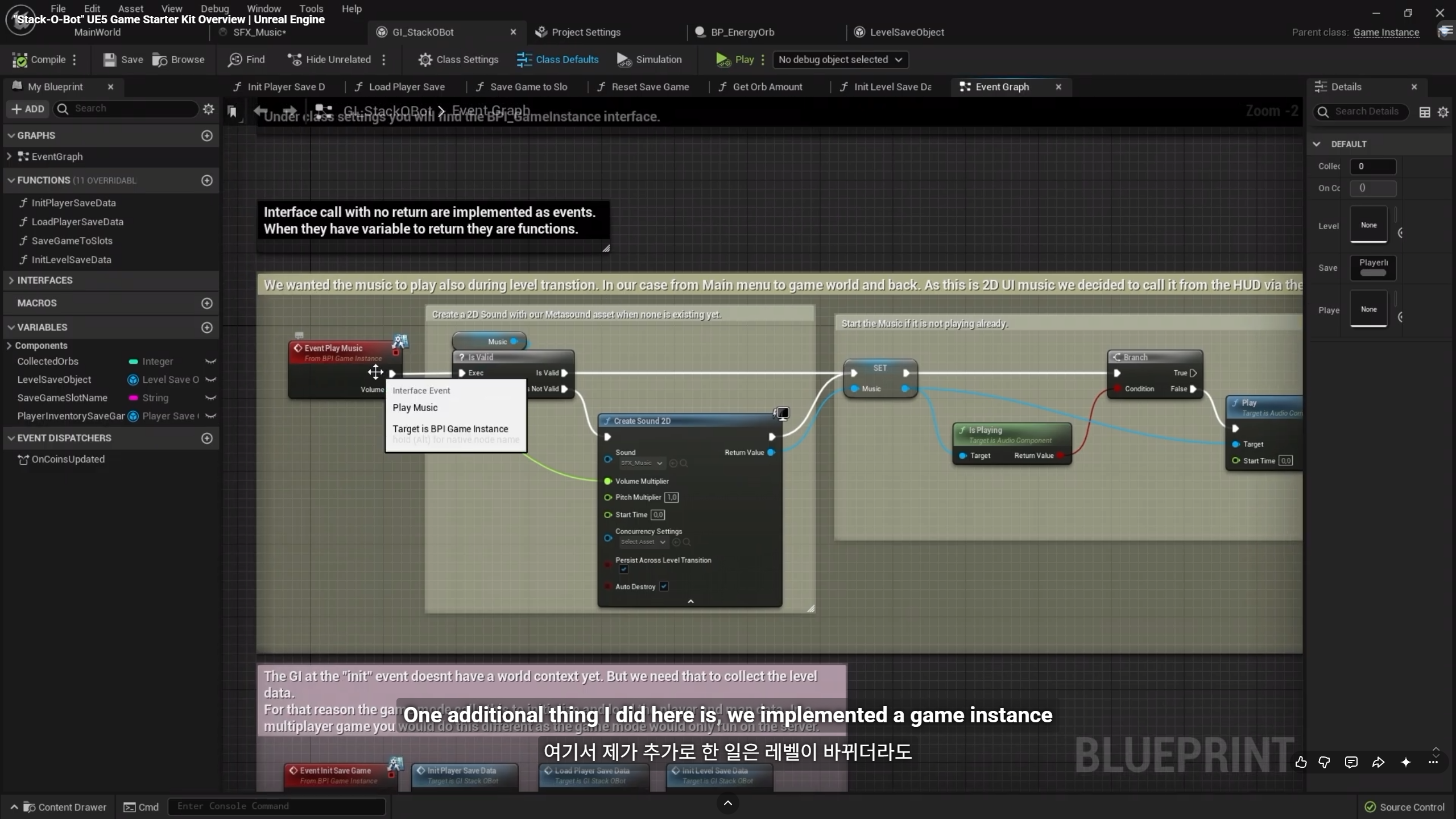The height and width of the screenshot is (819, 1456).
Task: Expand the EventGraph tree item
Action: (9, 156)
